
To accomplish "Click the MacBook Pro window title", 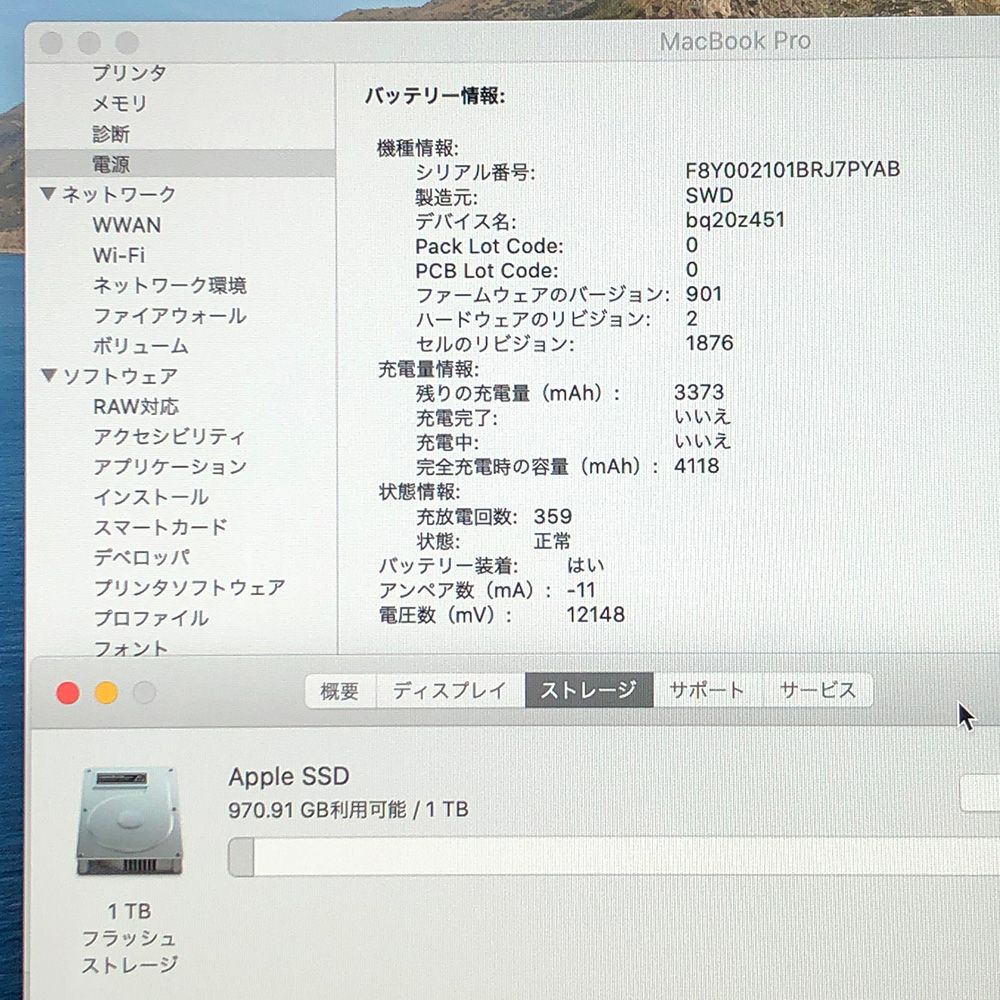I will 735,41.
